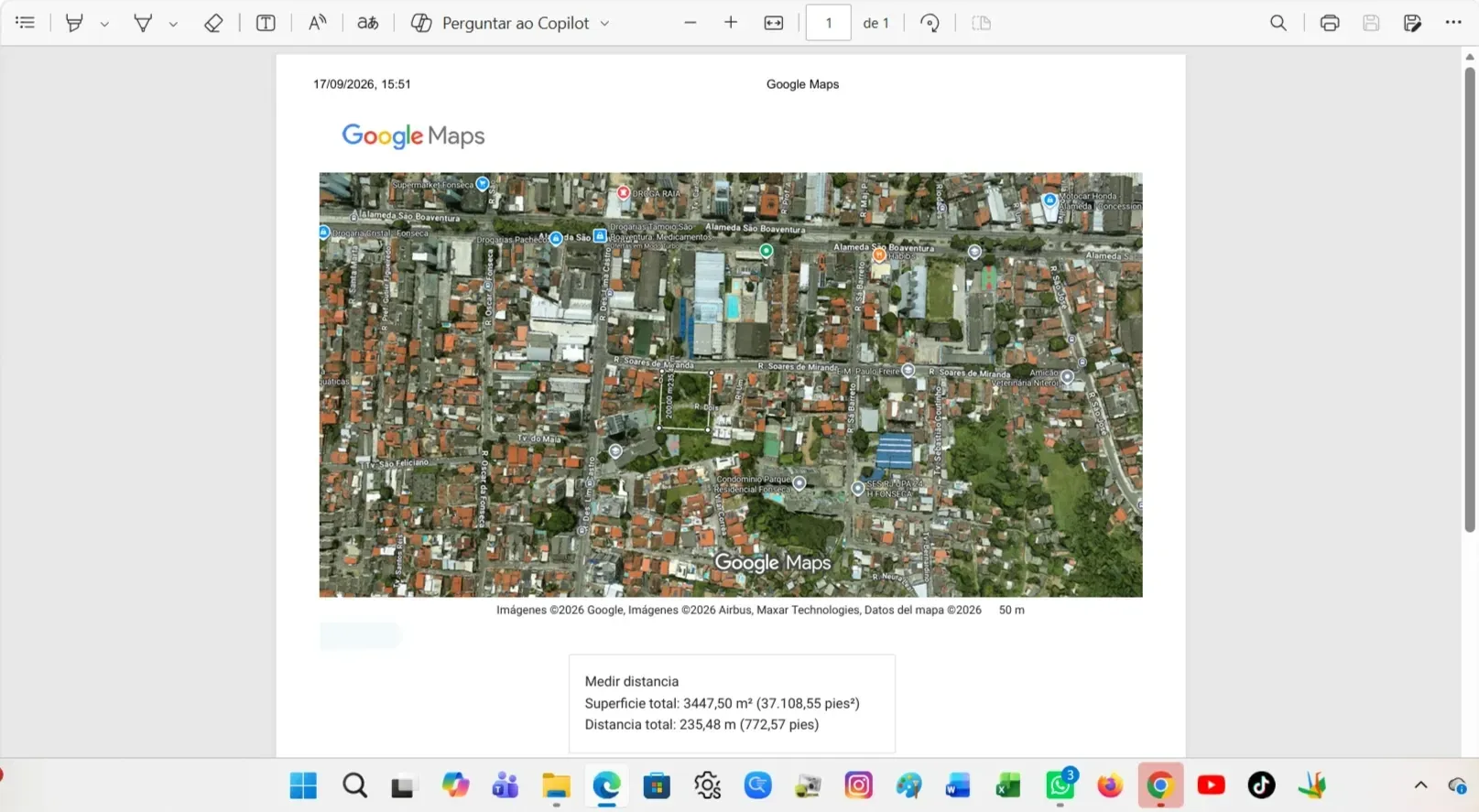Click the vertical scrollbar thumb
Image resolution: width=1479 pixels, height=812 pixels.
pos(1470,298)
